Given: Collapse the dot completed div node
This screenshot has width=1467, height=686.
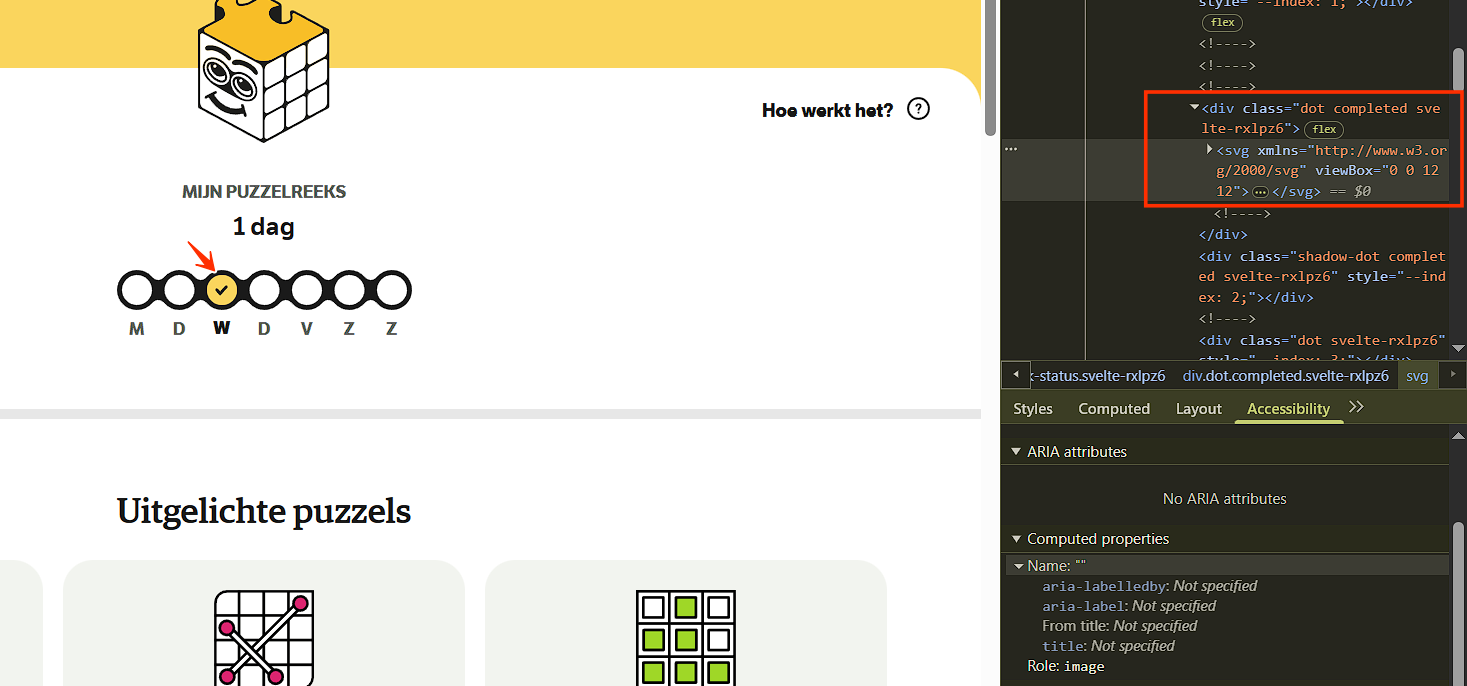Looking at the screenshot, I should (1194, 108).
